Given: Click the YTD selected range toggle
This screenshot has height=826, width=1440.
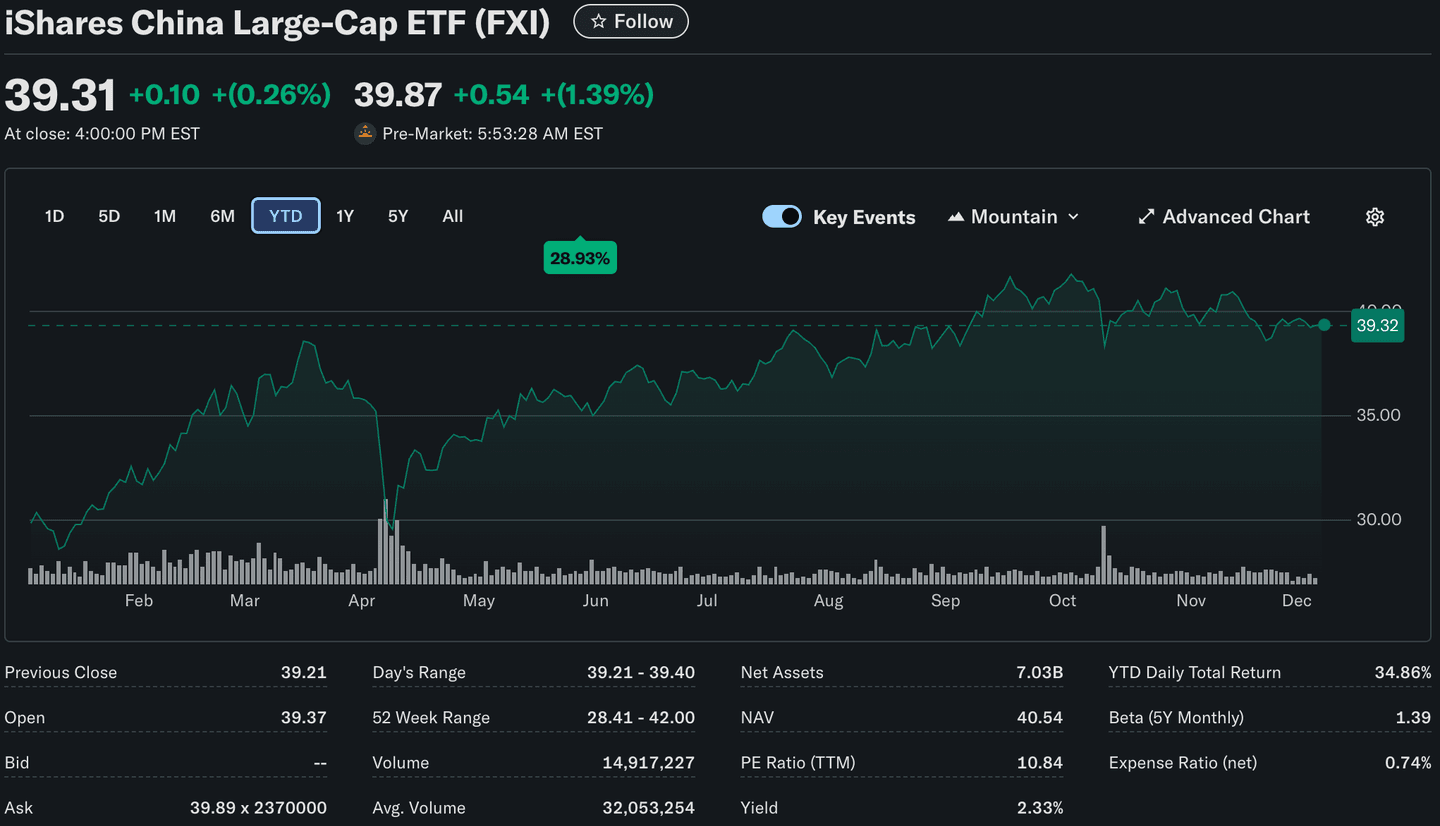Looking at the screenshot, I should pos(286,216).
